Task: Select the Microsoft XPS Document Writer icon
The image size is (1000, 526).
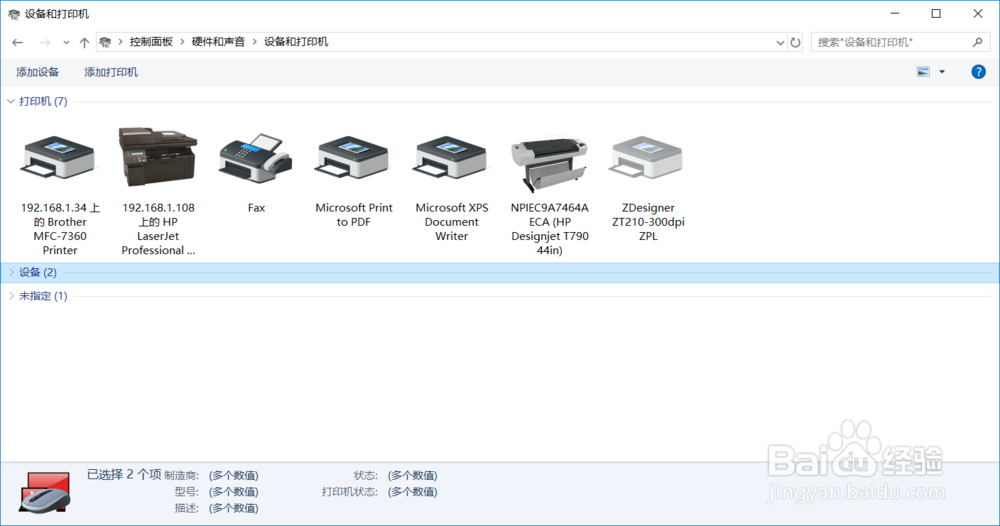Action: (451, 158)
